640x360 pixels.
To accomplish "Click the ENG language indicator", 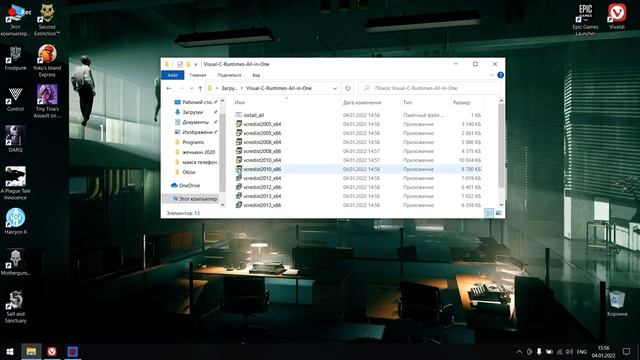I will [582, 351].
